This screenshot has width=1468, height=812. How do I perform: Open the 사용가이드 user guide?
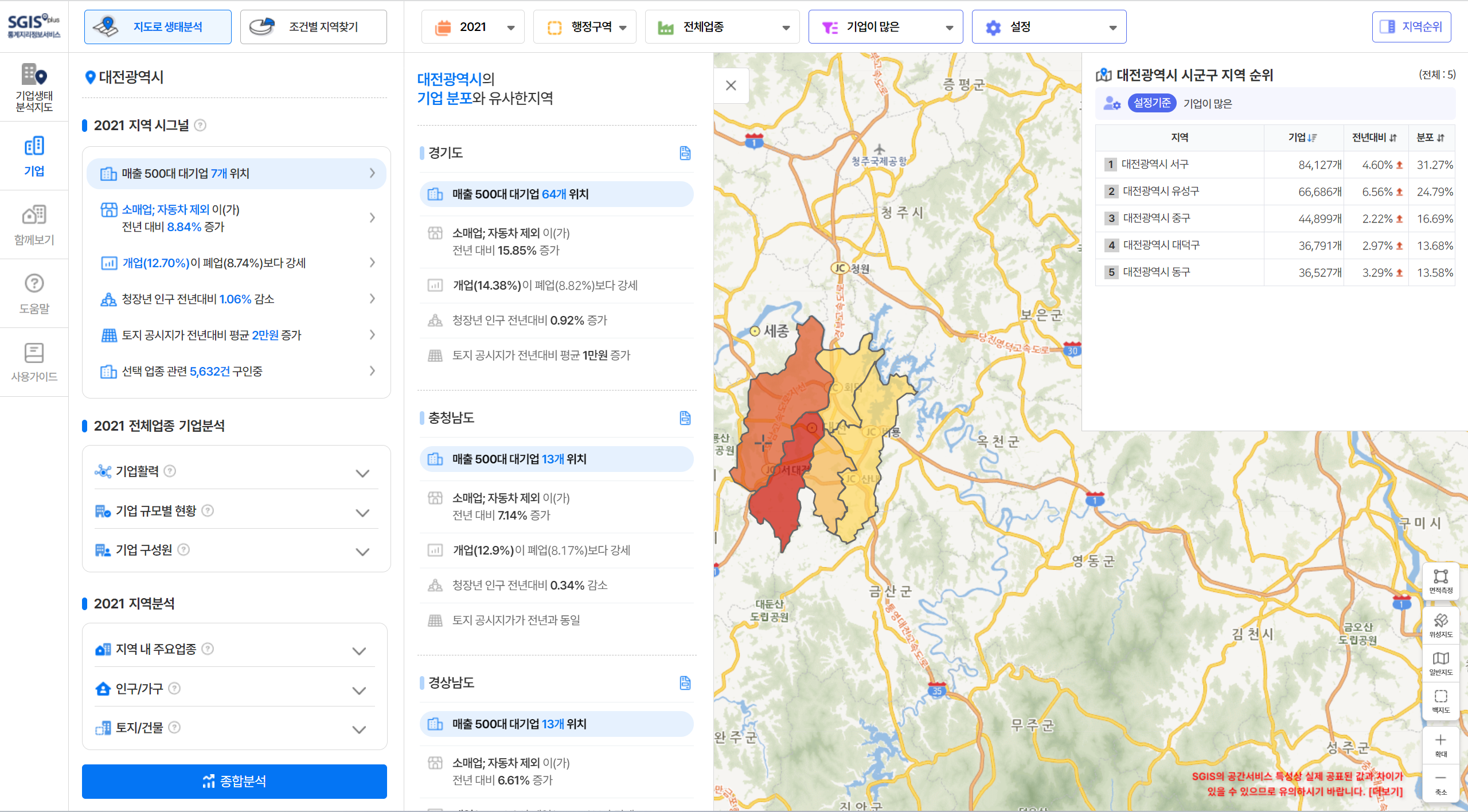(34, 362)
